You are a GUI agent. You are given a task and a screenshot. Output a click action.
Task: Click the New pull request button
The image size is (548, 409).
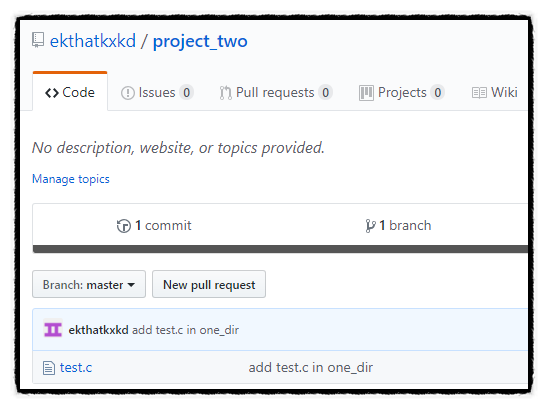pos(209,284)
